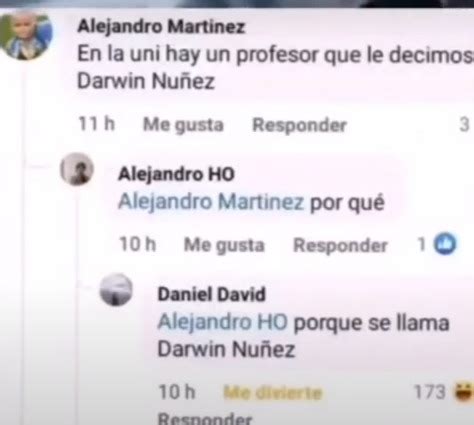
Task: Open Alejandro Martinez's profile name link
Action: pyautogui.click(x=161, y=26)
